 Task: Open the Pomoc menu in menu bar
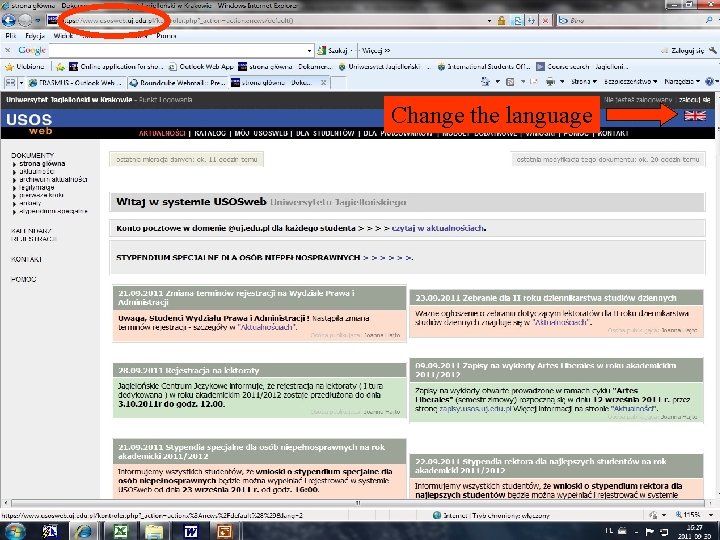coord(166,35)
